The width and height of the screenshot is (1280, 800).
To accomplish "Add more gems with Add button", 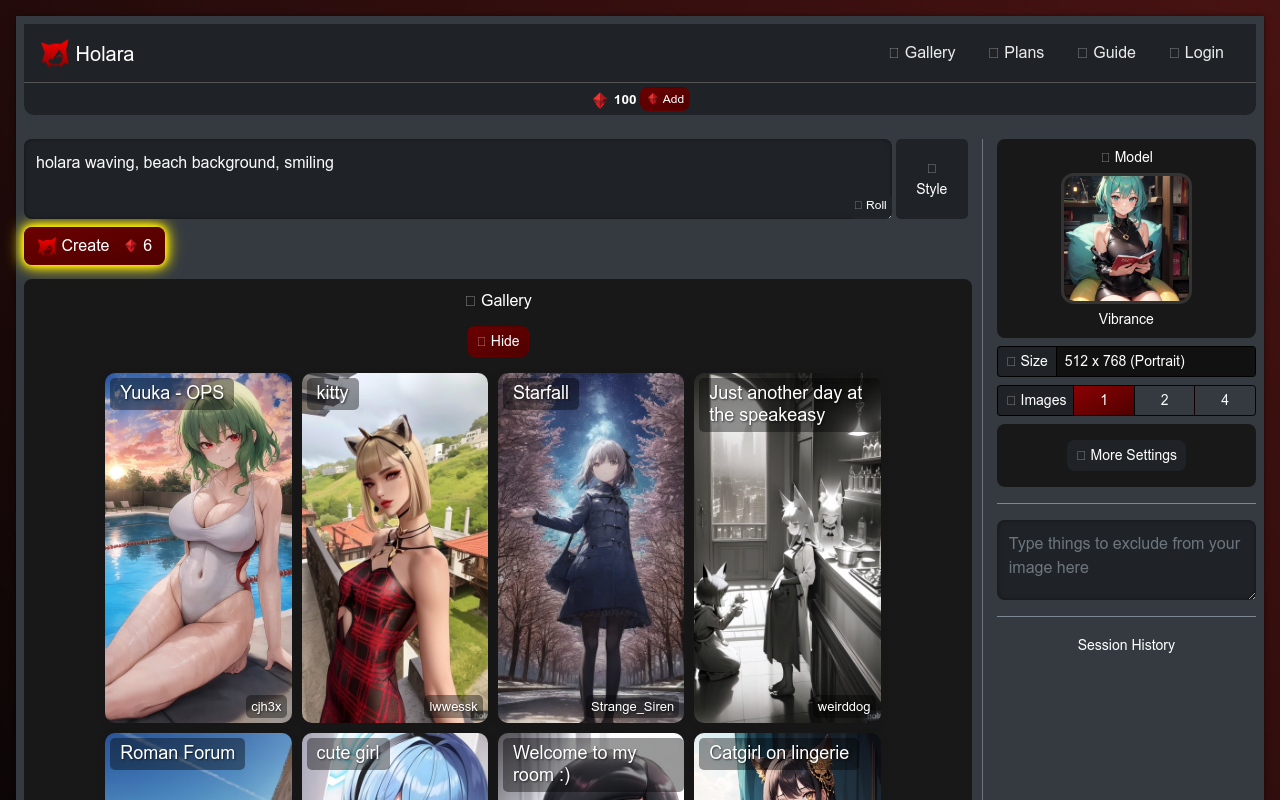I will (665, 99).
